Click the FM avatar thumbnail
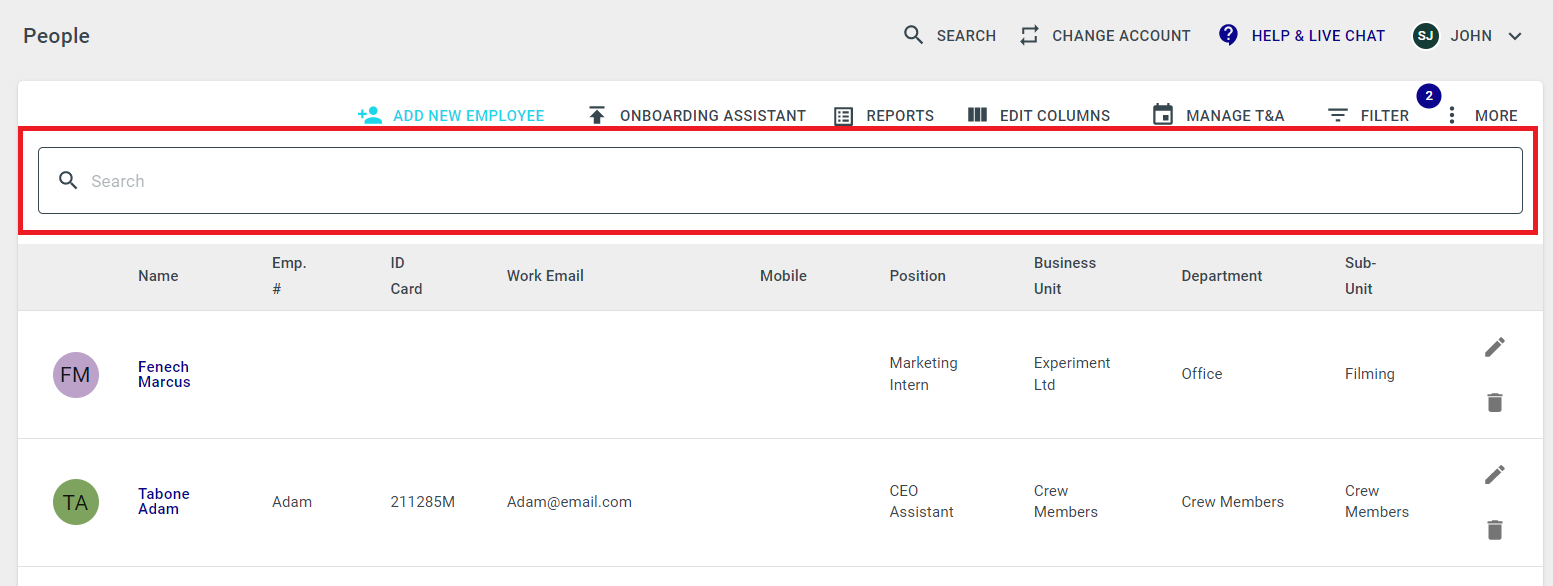The image size is (1553, 586). 76,375
